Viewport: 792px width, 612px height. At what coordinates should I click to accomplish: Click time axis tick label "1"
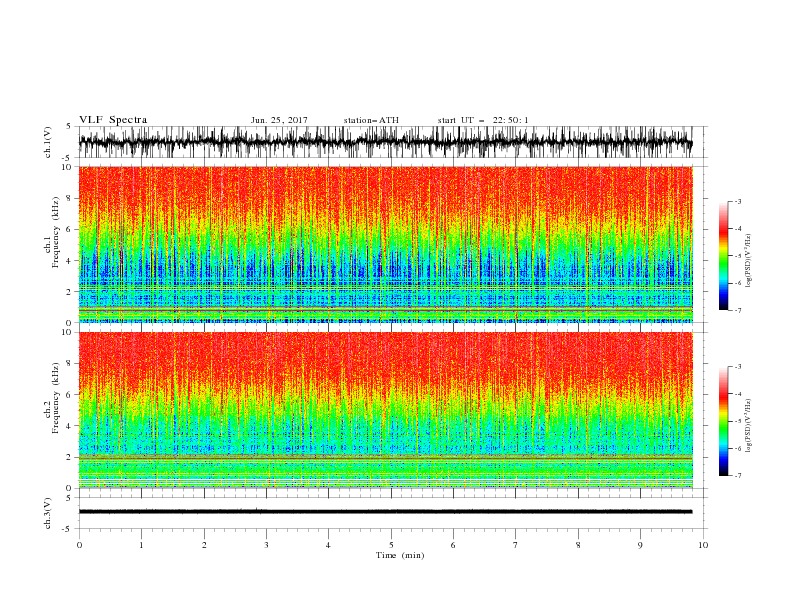click(141, 545)
